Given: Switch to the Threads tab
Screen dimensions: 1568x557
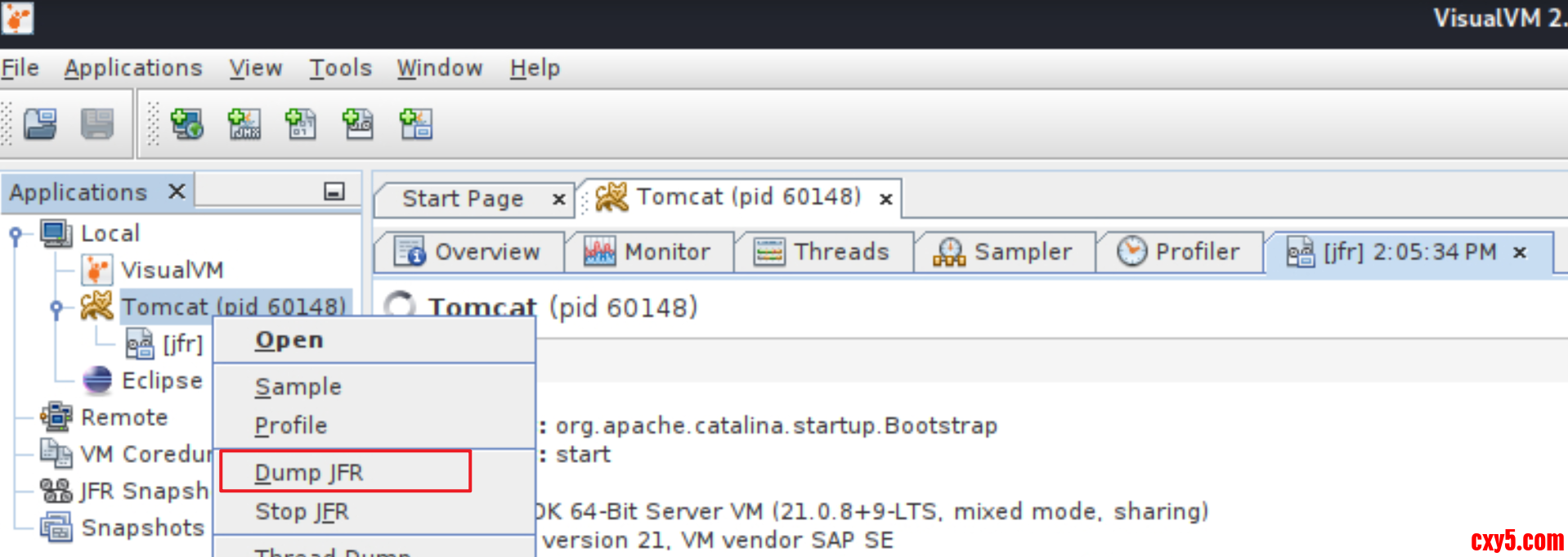Looking at the screenshot, I should 822,252.
